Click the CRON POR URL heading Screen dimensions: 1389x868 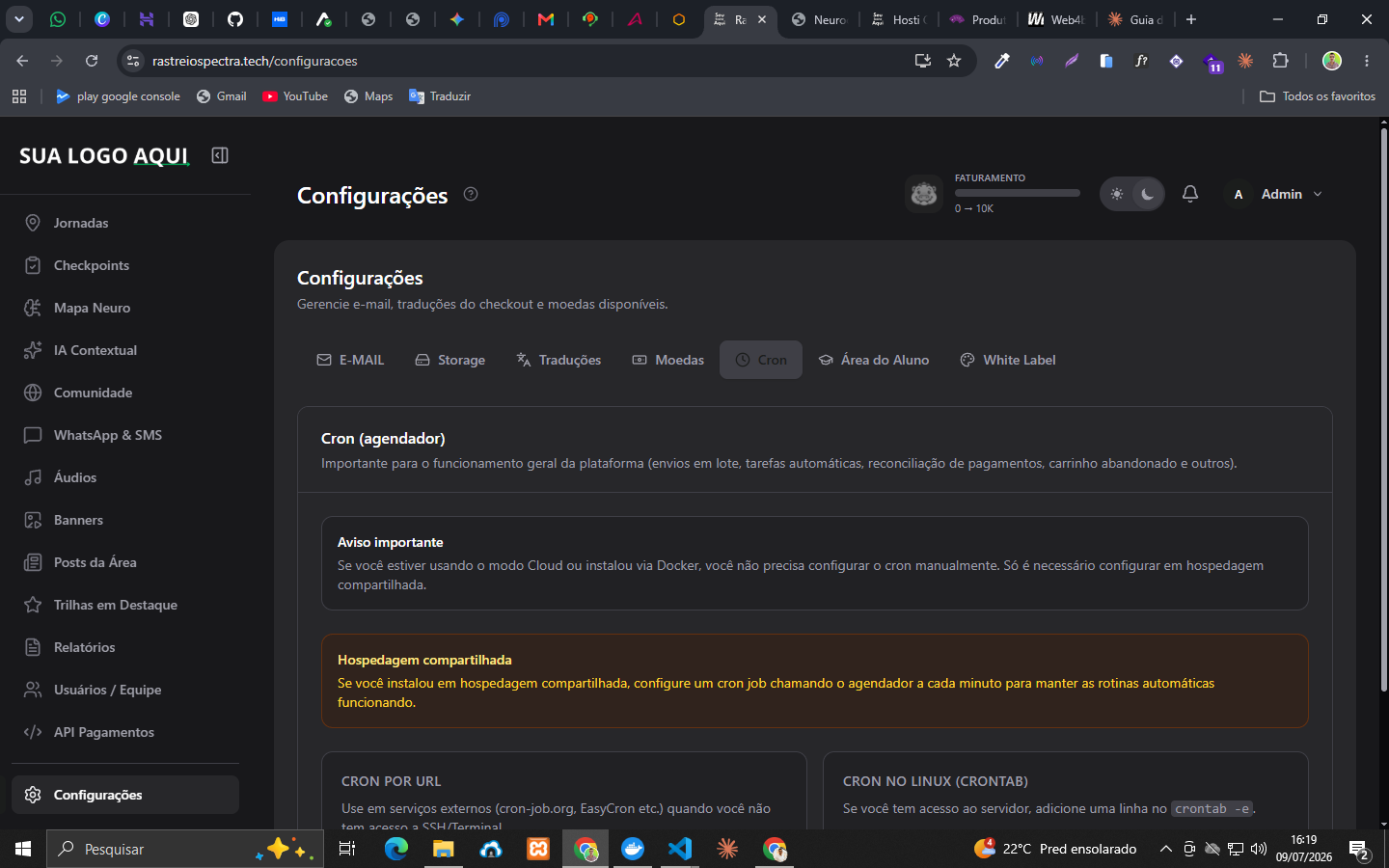[x=391, y=781]
